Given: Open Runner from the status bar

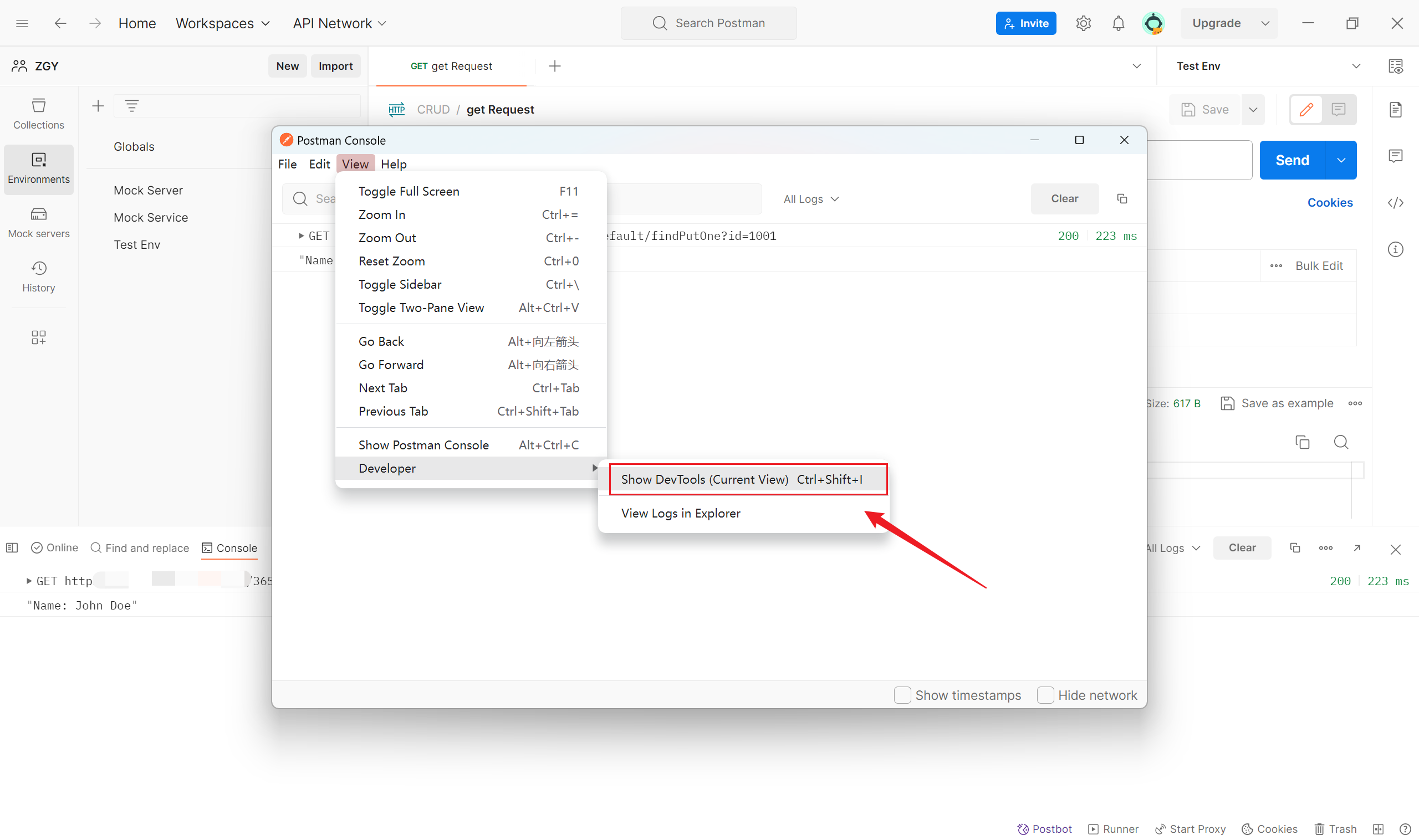Looking at the screenshot, I should click(1113, 829).
